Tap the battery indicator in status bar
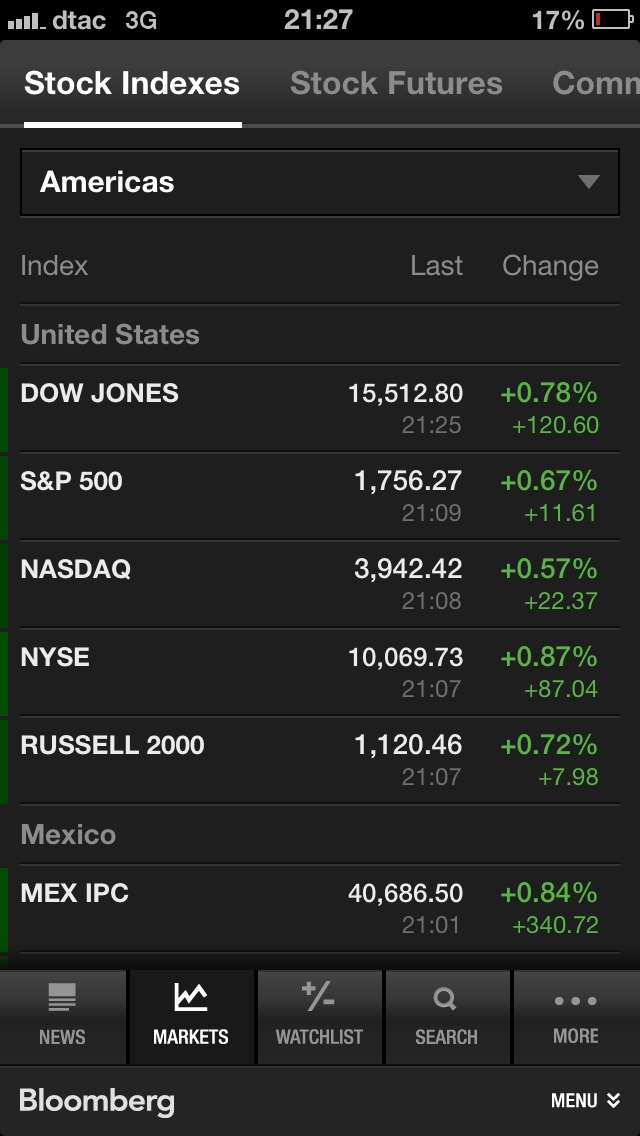 point(610,20)
